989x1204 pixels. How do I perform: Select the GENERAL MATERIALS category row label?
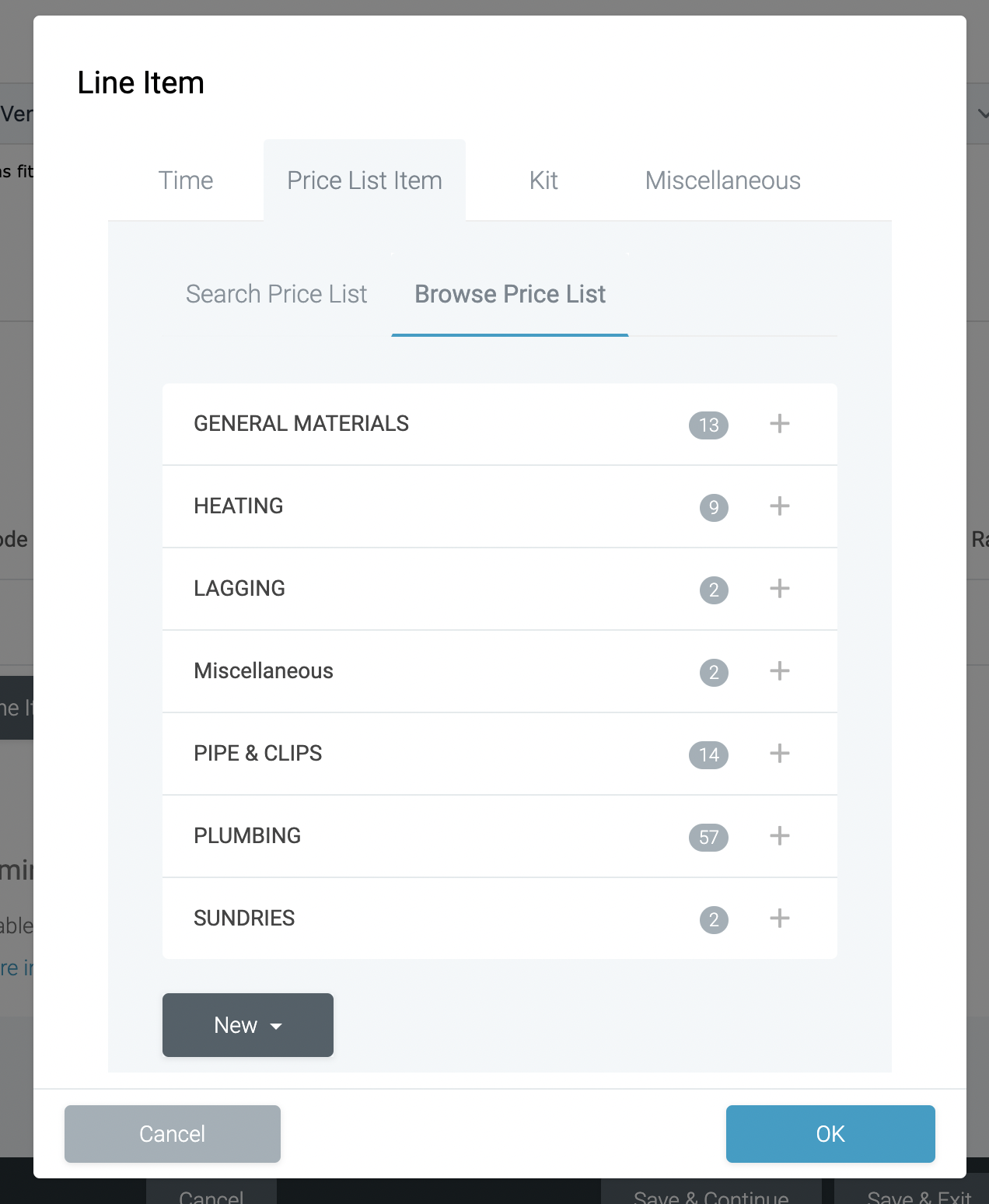click(301, 424)
